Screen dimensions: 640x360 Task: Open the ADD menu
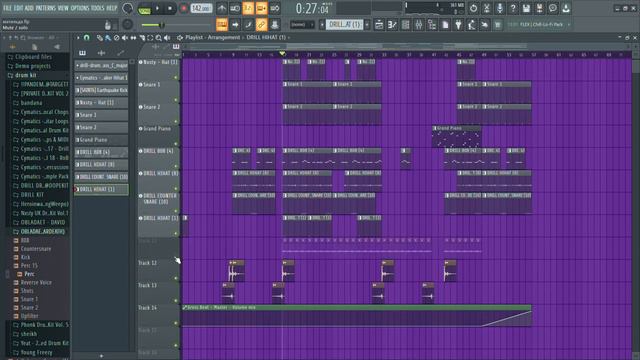[x=29, y=8]
